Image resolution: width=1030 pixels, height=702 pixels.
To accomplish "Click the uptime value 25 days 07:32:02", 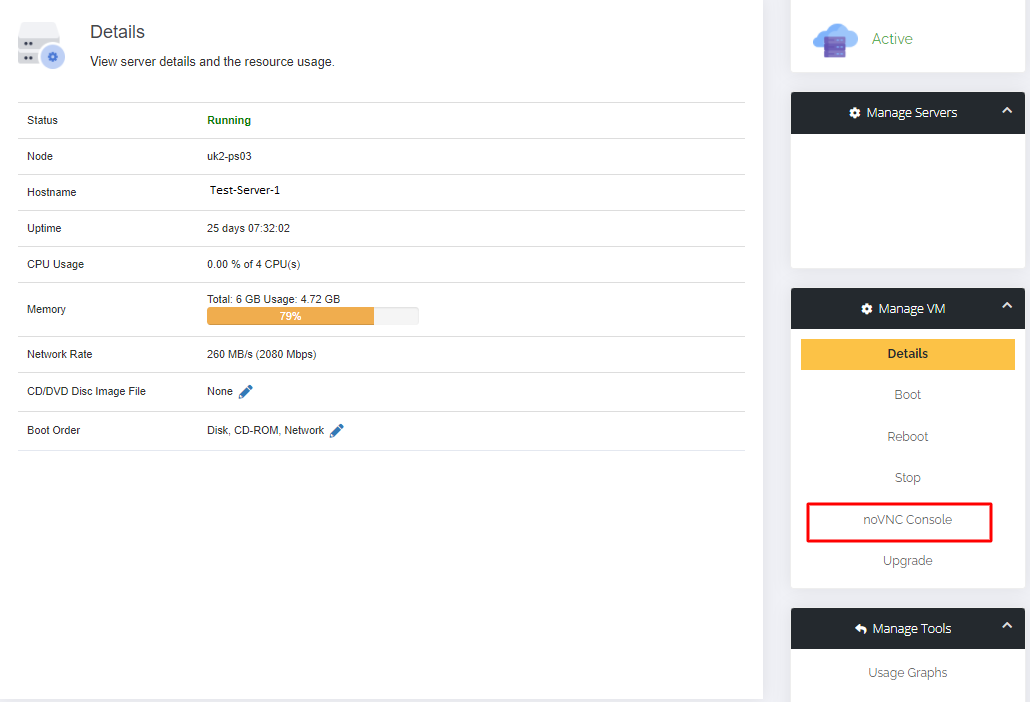I will coord(248,229).
